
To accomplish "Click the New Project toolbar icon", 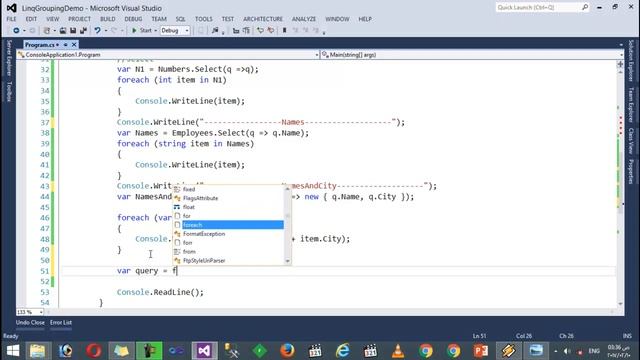I will tap(47, 31).
